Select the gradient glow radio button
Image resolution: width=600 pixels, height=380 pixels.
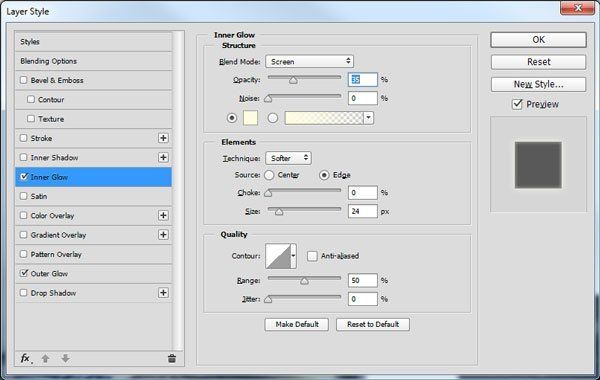coord(272,118)
